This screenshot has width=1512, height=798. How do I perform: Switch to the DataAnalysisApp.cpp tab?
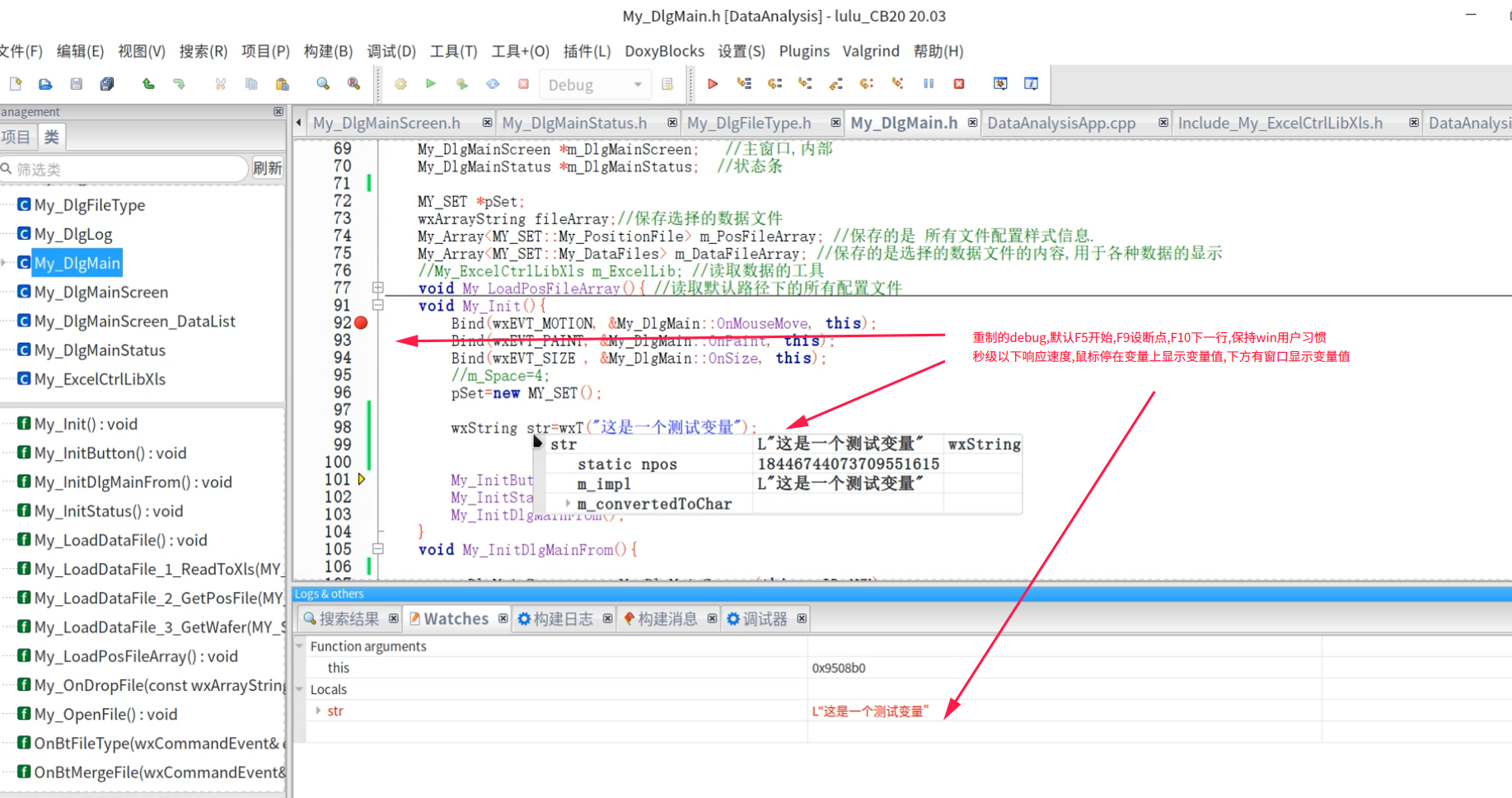[x=1061, y=123]
